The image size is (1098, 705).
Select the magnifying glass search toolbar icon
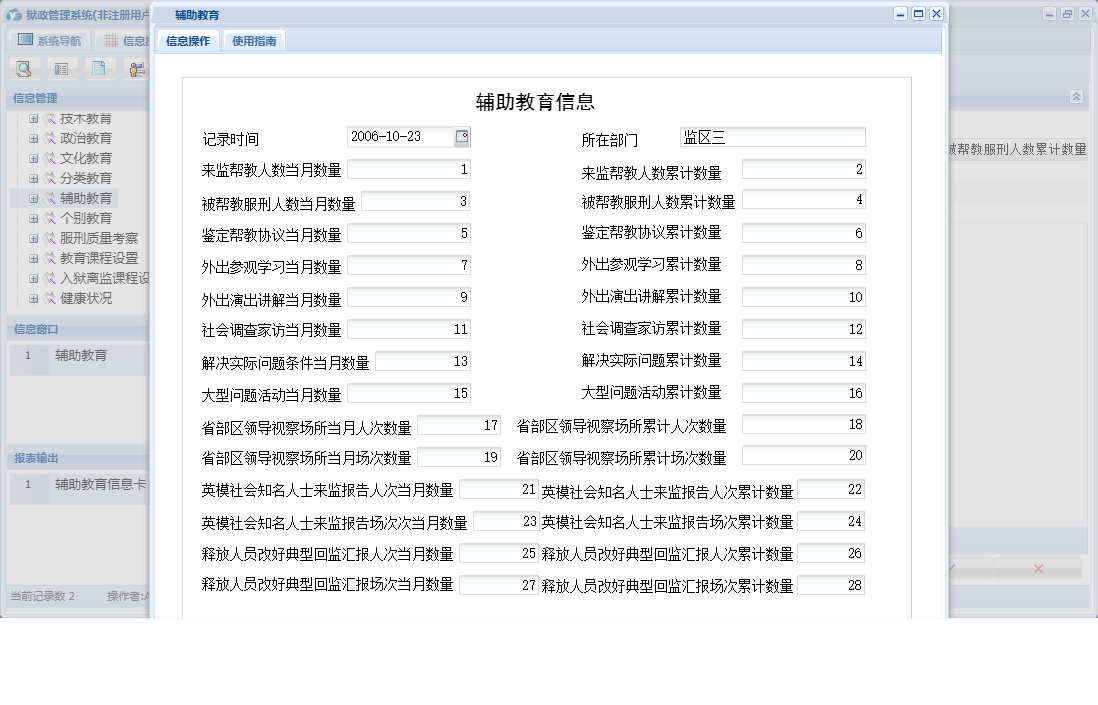tap(23, 69)
